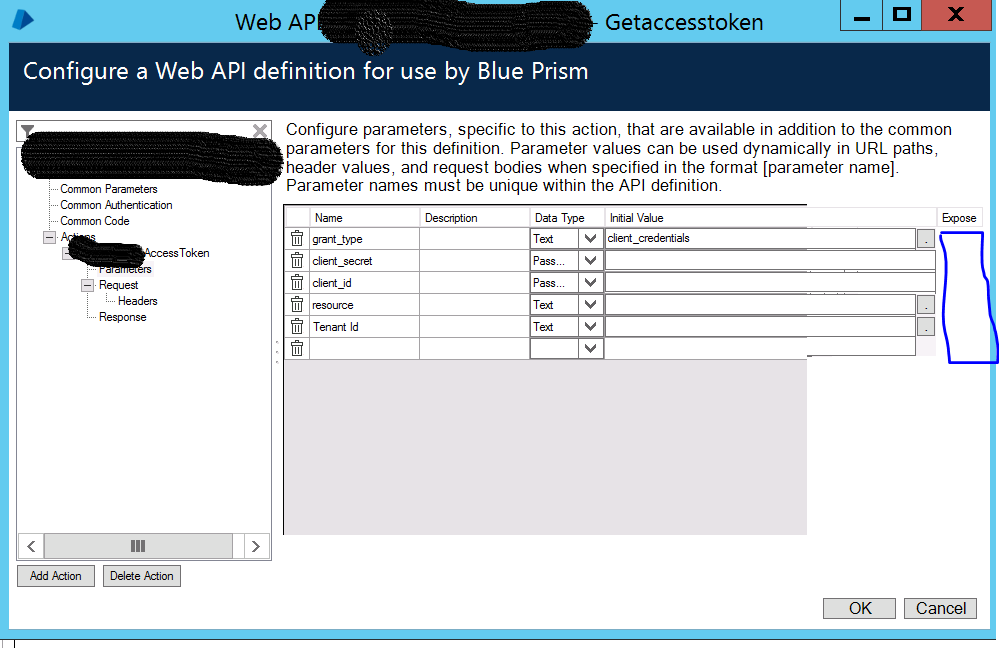Delete the client_id parameter row
The image size is (999, 648).
pos(297,282)
